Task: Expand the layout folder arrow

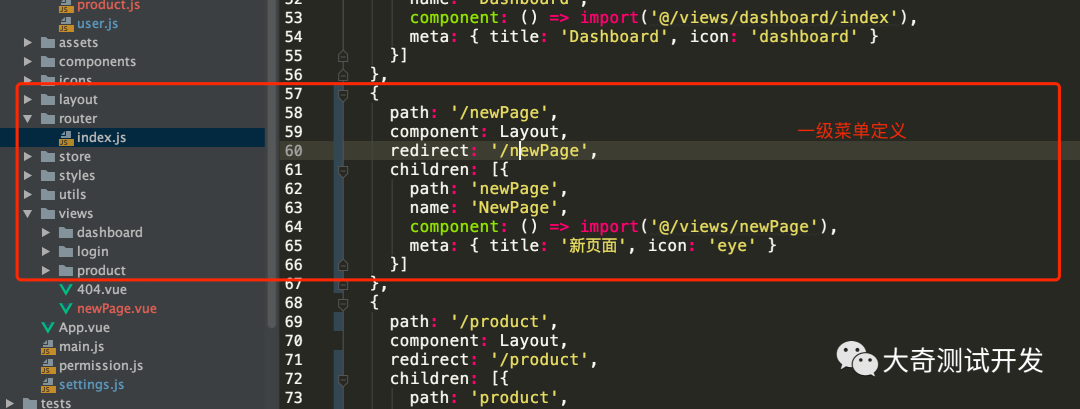Action: tap(28, 100)
